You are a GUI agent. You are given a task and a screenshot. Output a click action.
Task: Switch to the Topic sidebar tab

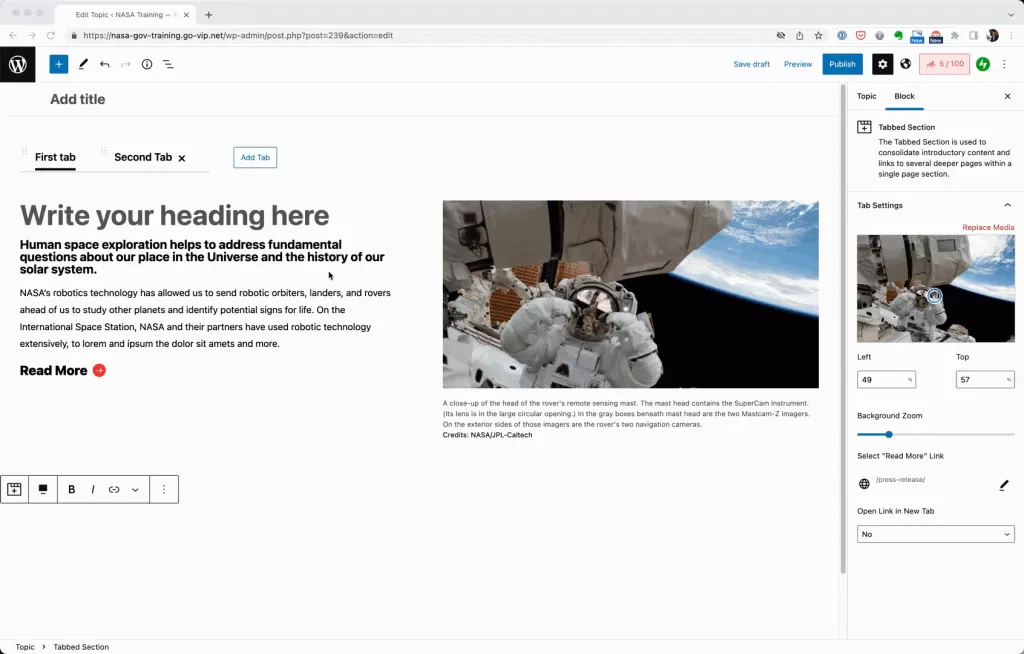coord(866,96)
